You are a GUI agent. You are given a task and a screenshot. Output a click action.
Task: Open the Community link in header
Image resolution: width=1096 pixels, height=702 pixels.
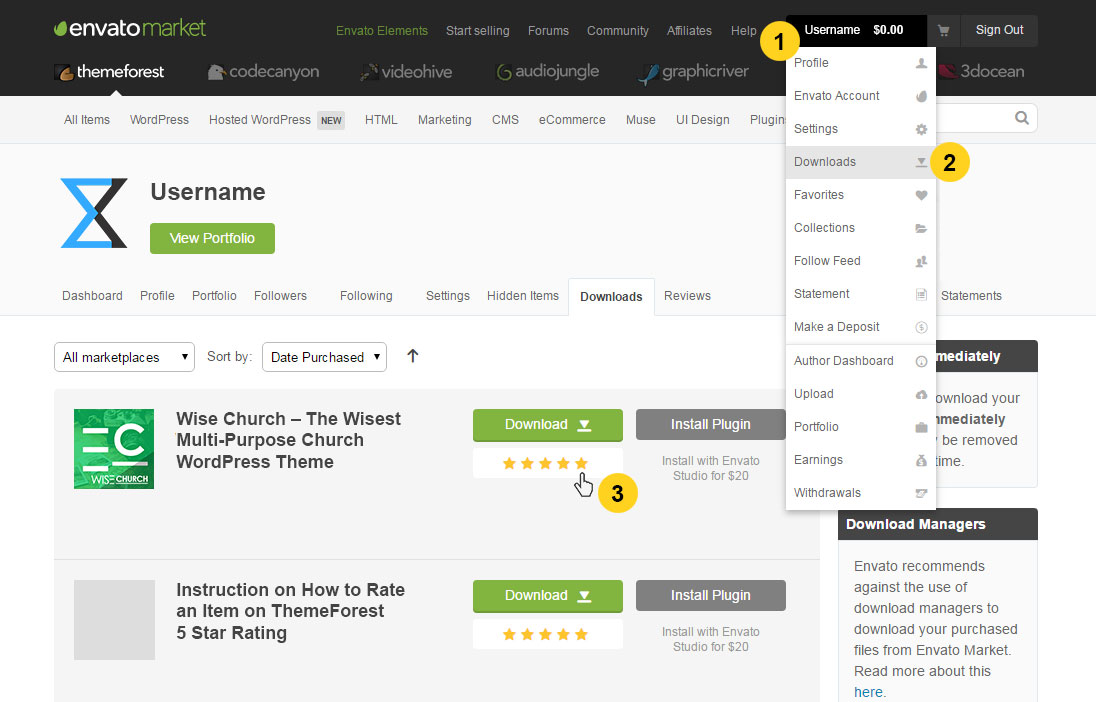click(x=618, y=31)
